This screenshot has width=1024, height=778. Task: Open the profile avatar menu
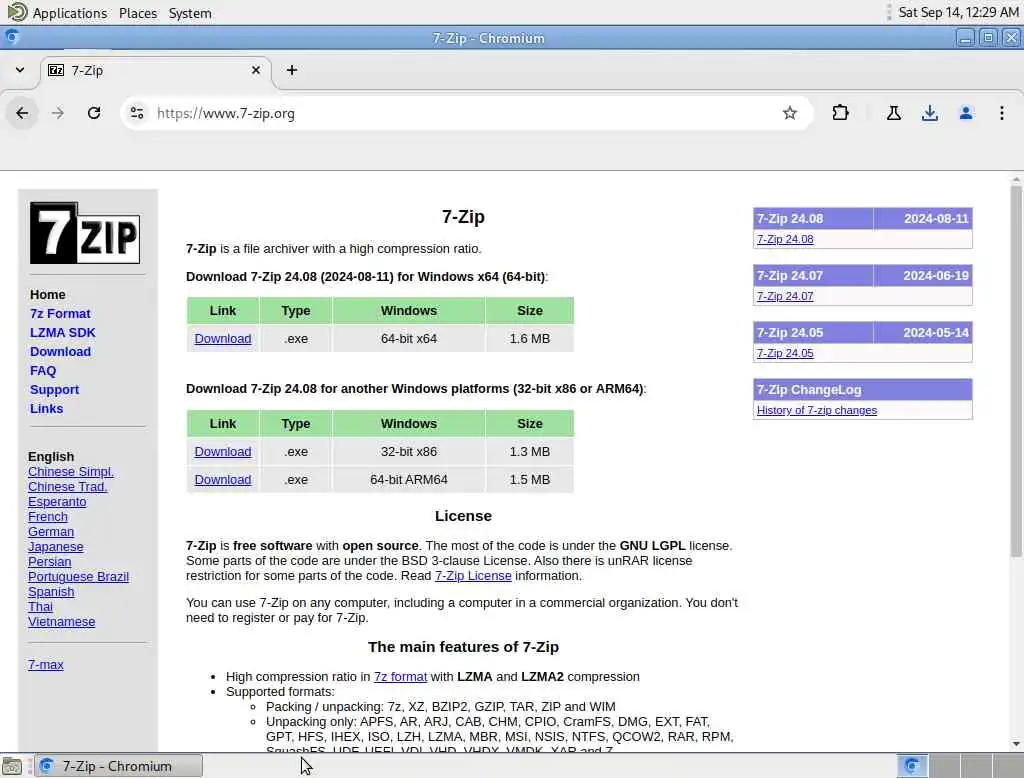coord(965,113)
